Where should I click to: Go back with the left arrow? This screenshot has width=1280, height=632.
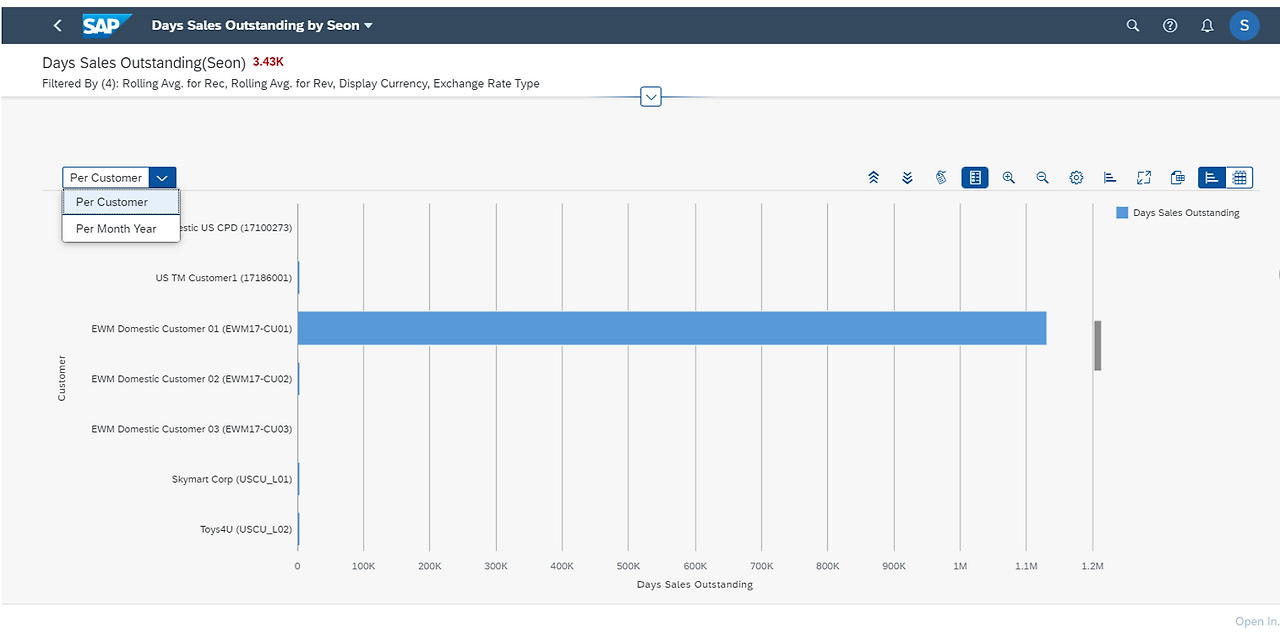(57, 26)
